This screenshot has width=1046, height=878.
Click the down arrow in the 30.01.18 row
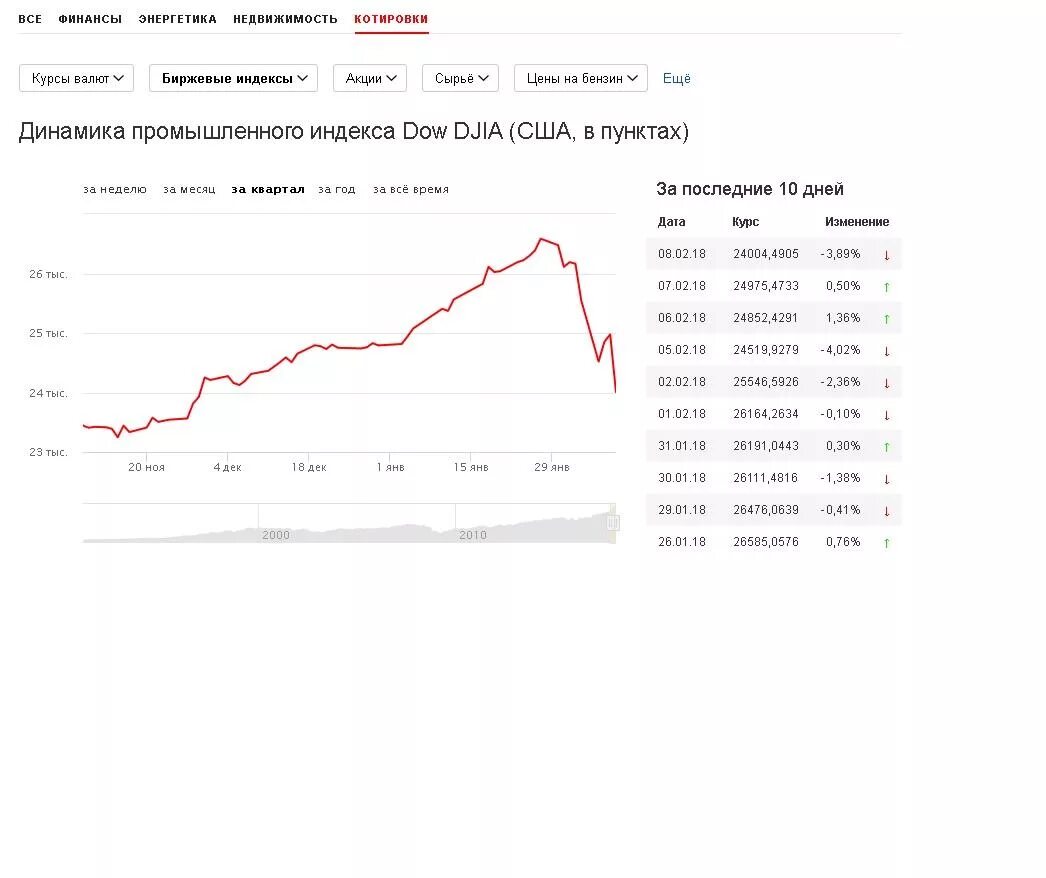tap(887, 479)
